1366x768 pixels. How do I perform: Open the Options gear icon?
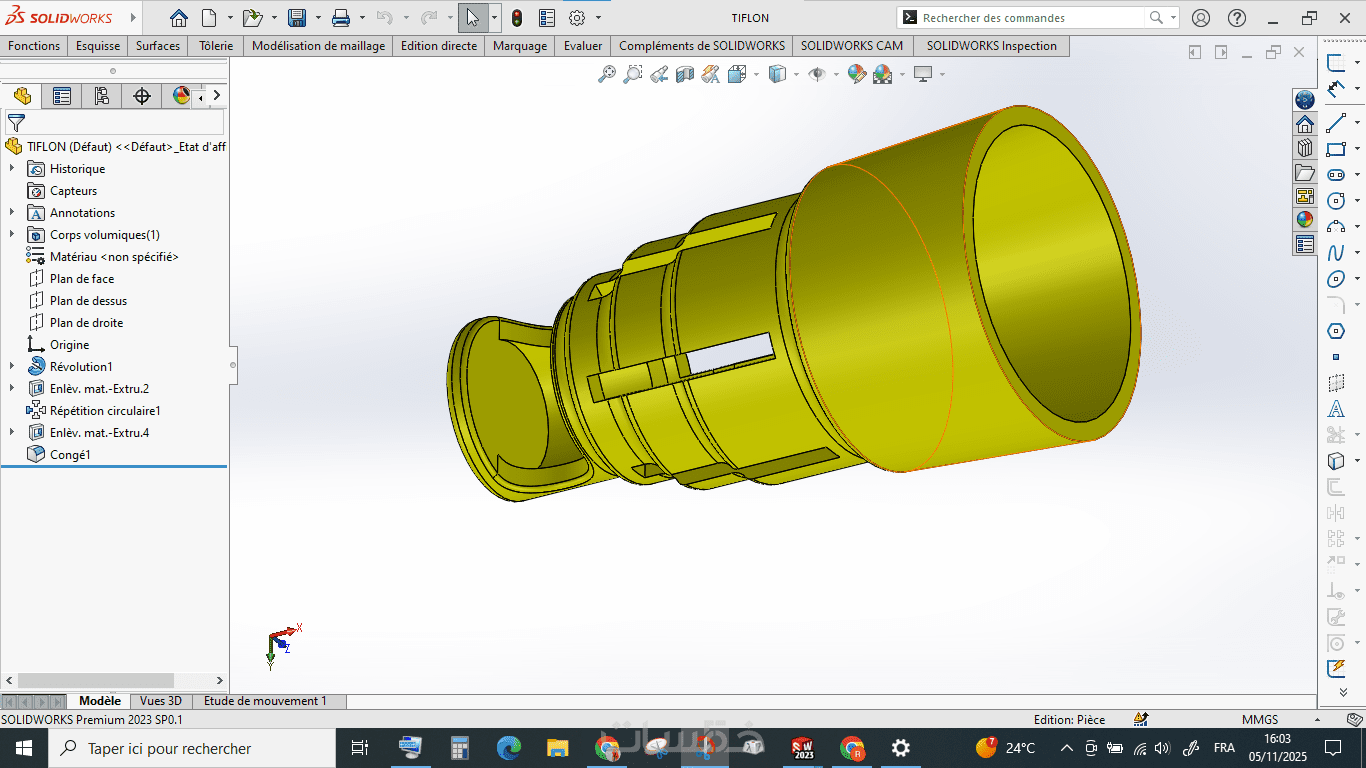[577, 18]
